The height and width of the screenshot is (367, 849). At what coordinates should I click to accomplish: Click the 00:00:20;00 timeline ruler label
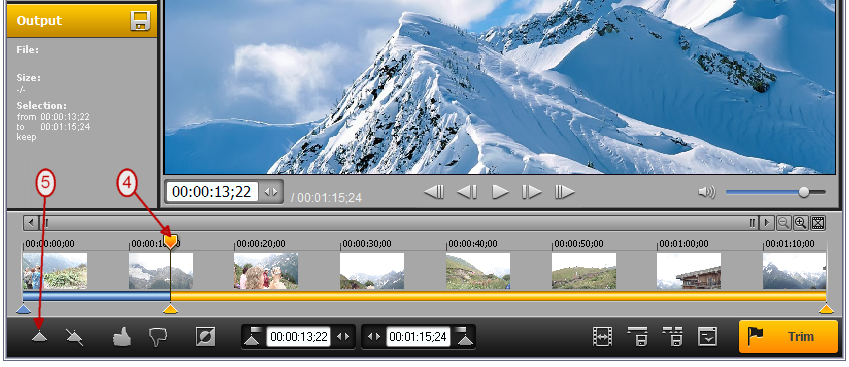[261, 244]
